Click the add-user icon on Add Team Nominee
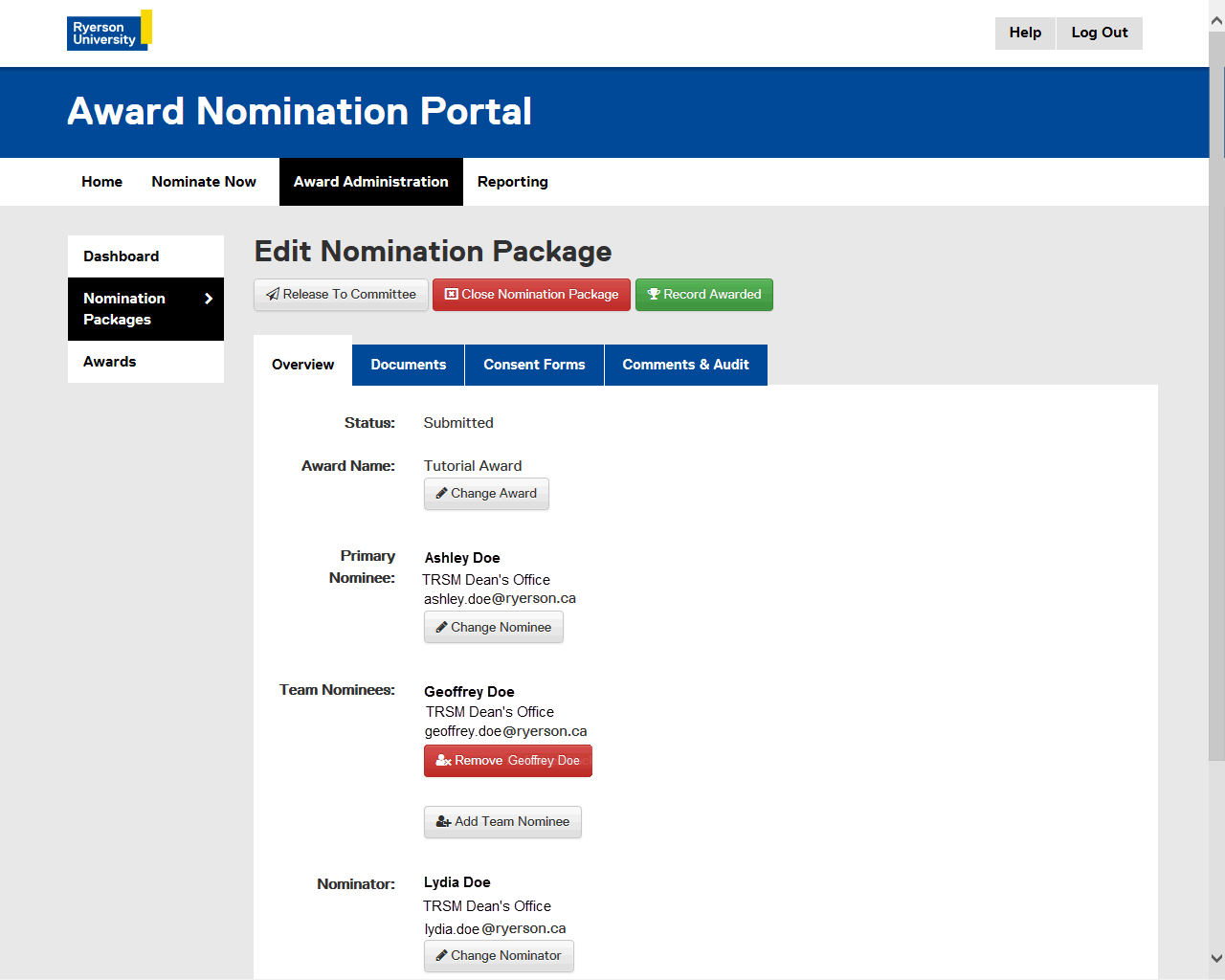The image size is (1225, 980). click(x=443, y=822)
